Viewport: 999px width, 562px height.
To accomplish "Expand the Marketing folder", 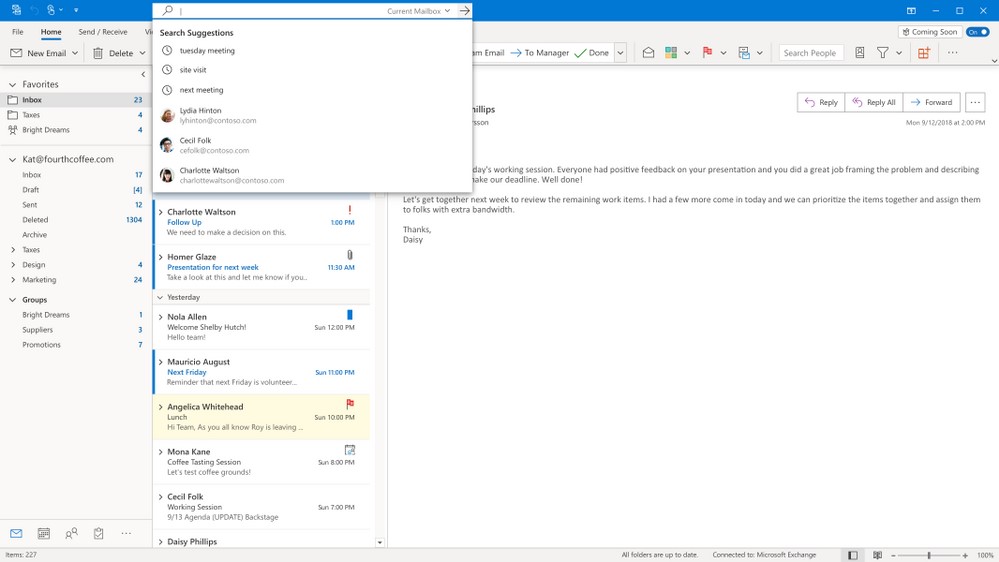I will point(13,280).
